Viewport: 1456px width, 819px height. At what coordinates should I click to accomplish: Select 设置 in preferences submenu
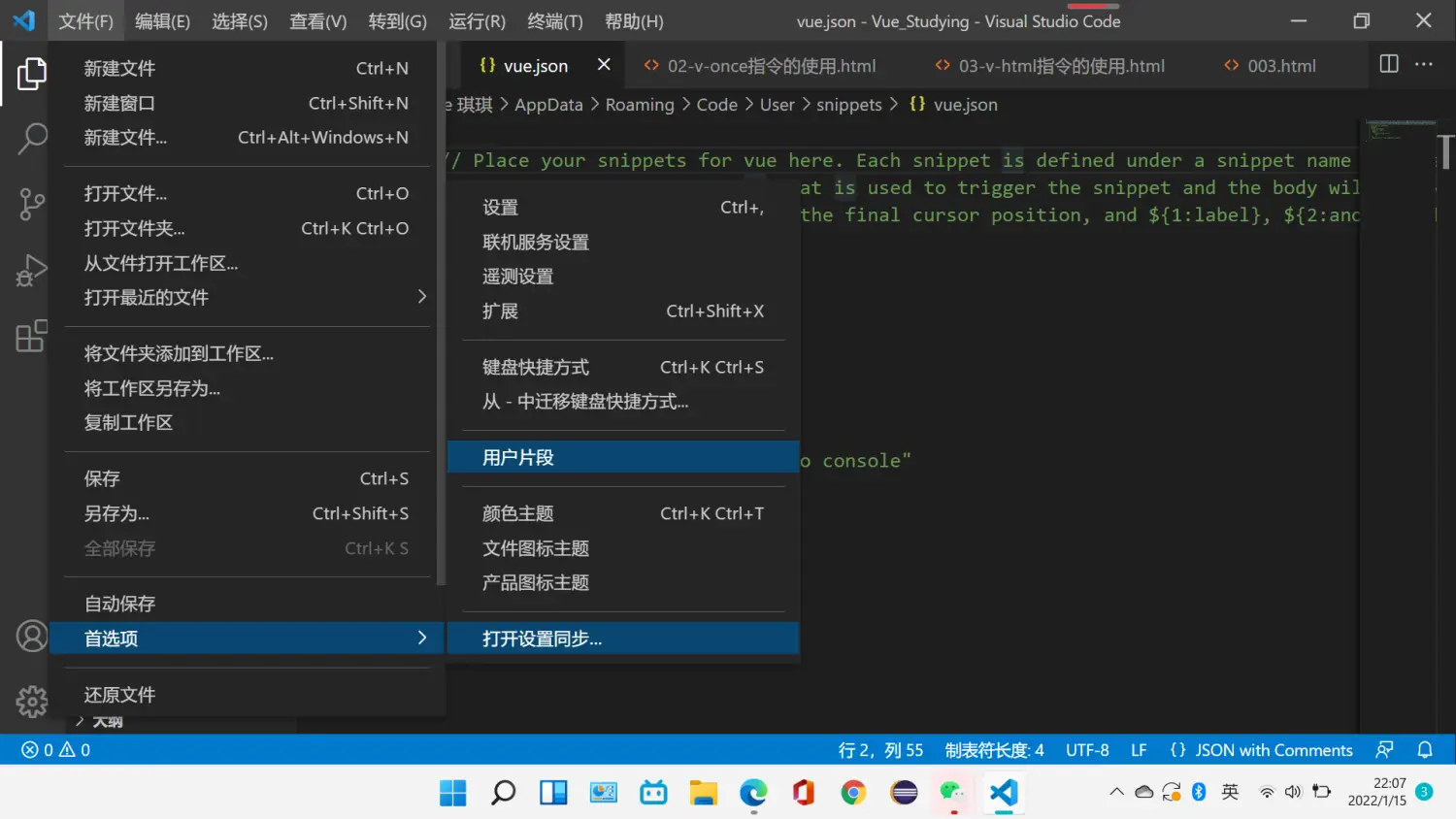point(623,207)
